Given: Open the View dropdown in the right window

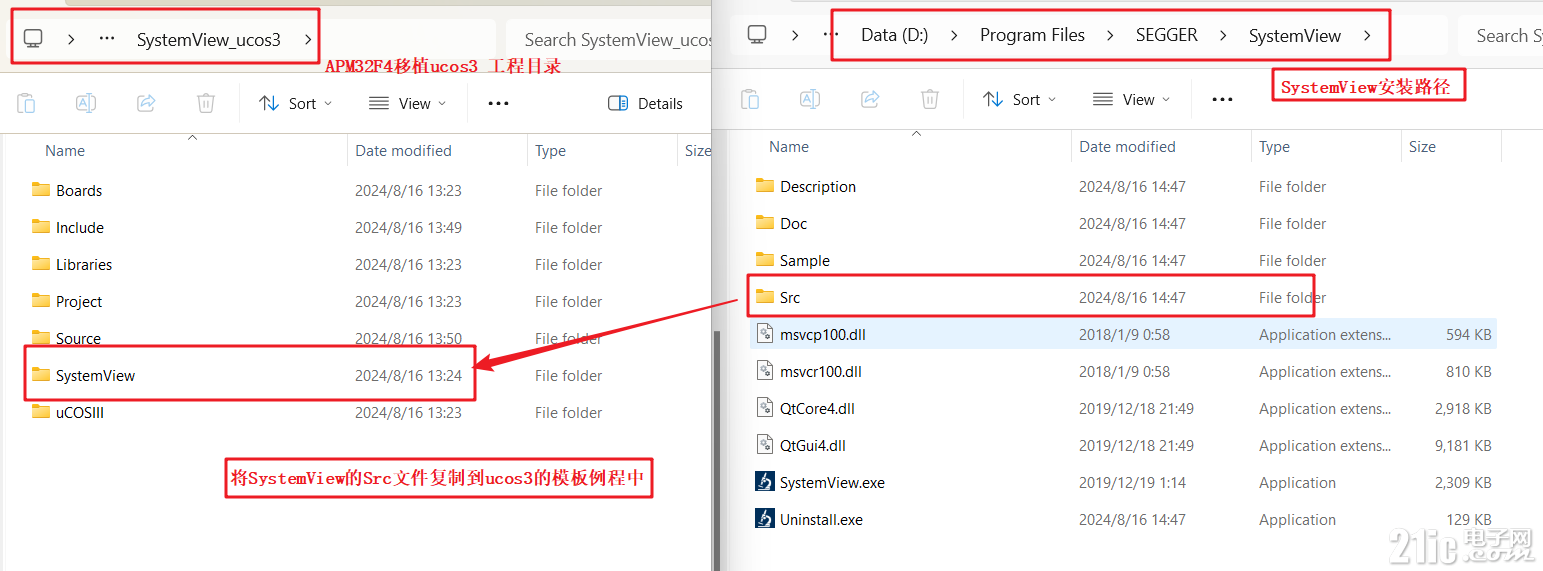Looking at the screenshot, I should click(x=1131, y=99).
